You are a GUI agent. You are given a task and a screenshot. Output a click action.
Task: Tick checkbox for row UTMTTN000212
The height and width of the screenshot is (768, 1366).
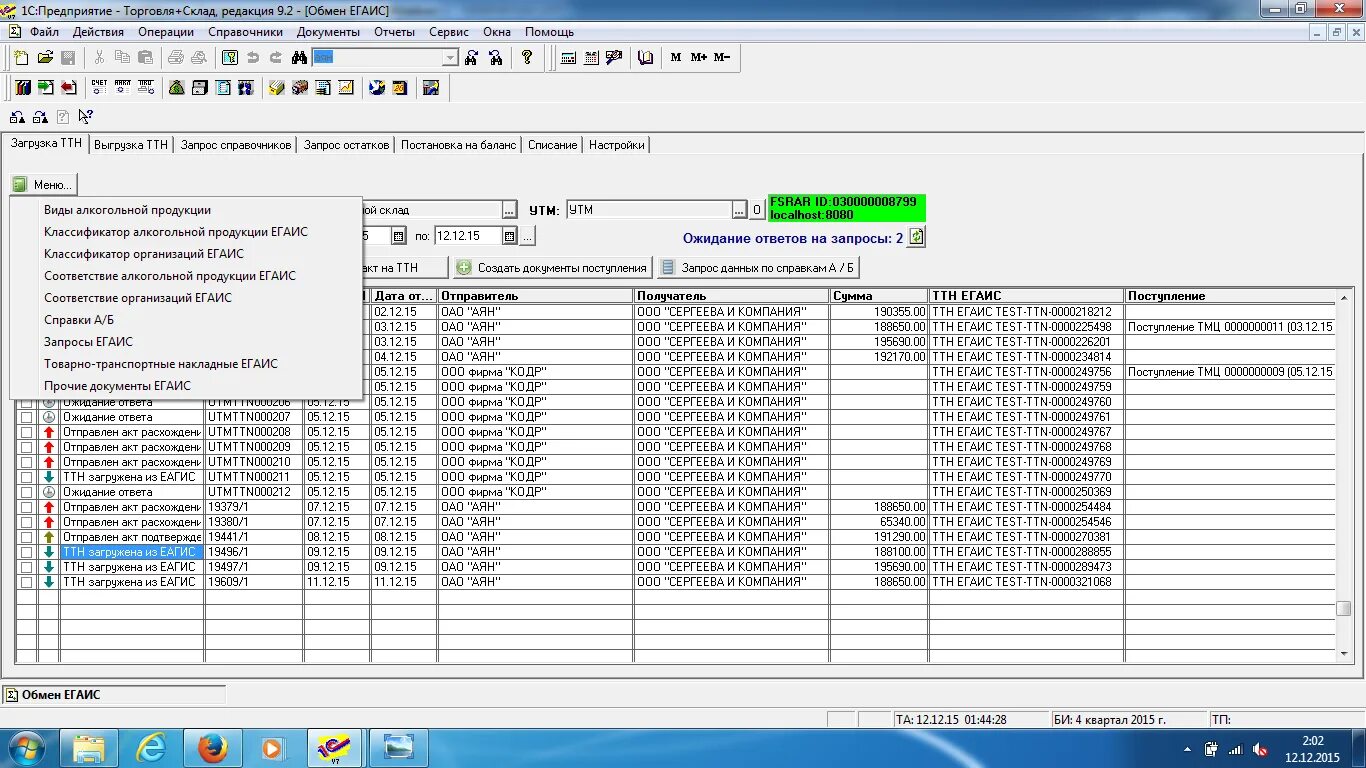pyautogui.click(x=27, y=492)
